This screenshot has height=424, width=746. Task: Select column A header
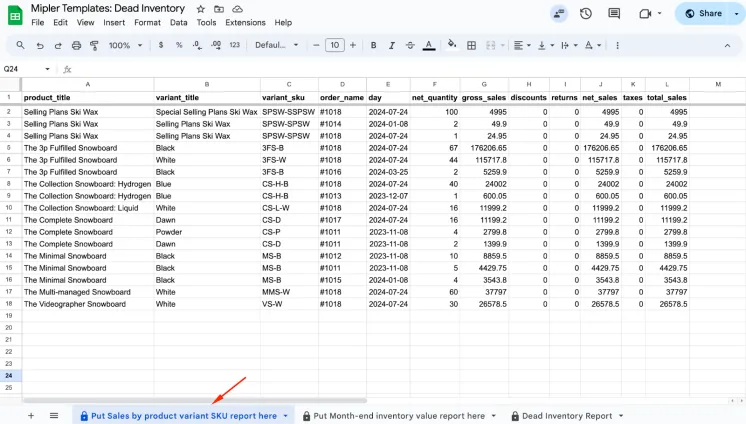click(x=88, y=84)
